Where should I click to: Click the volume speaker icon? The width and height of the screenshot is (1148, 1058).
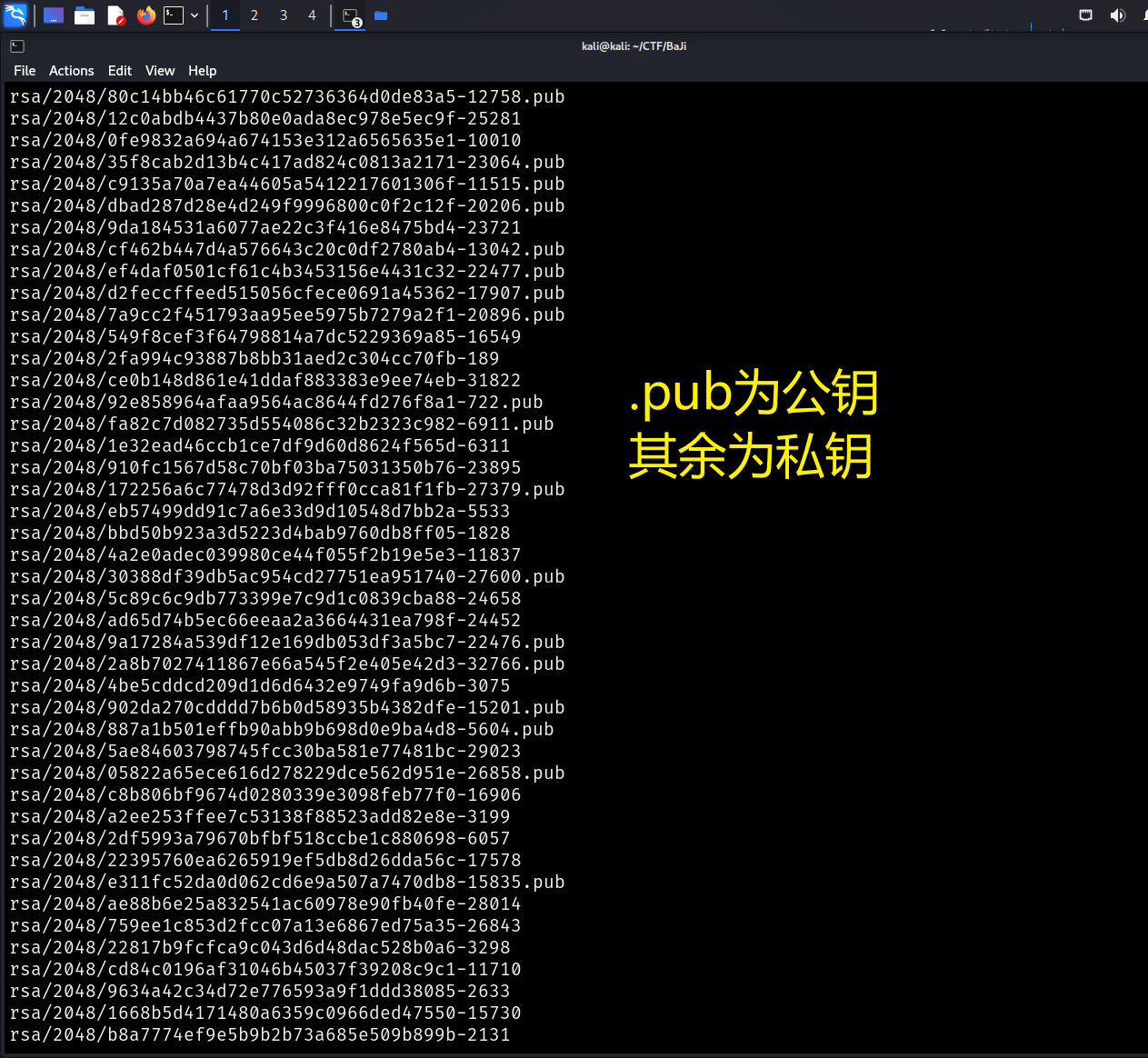click(1117, 15)
